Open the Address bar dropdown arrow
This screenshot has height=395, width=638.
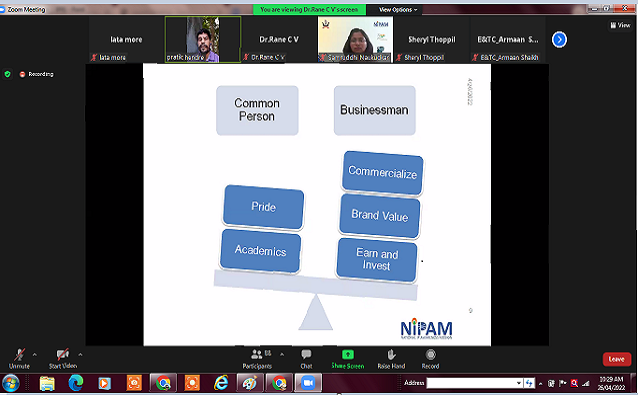click(x=519, y=383)
